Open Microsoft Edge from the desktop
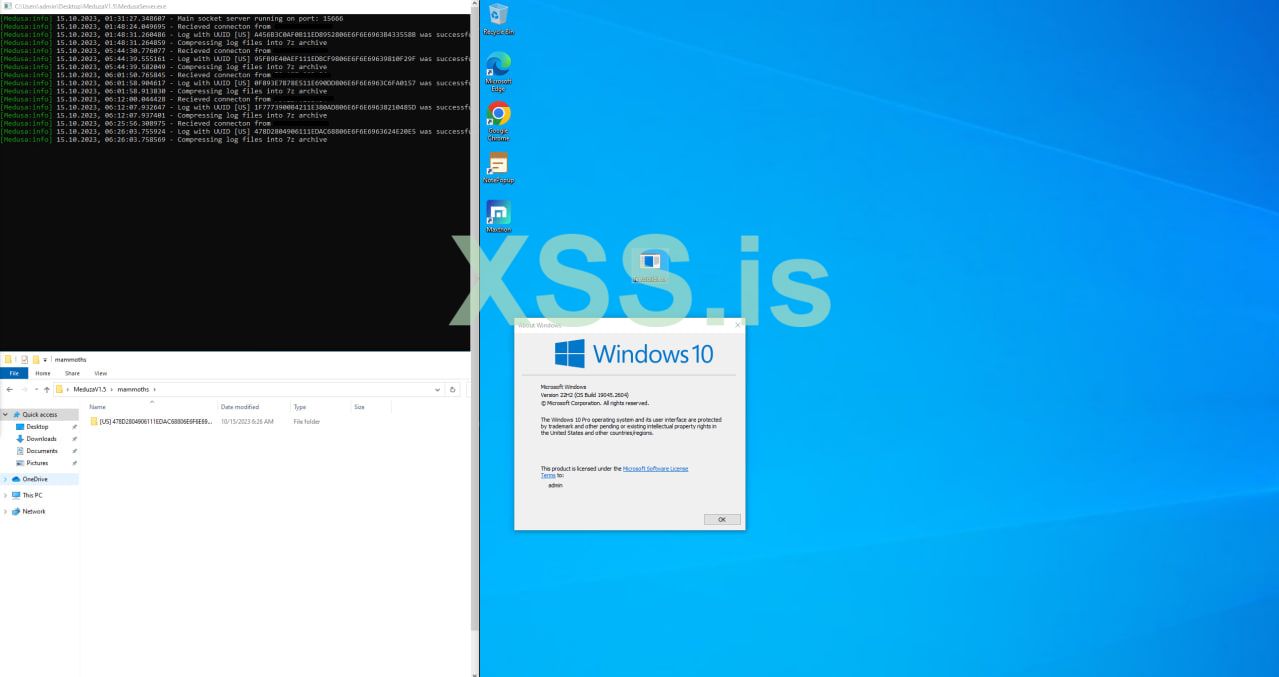 pos(498,68)
